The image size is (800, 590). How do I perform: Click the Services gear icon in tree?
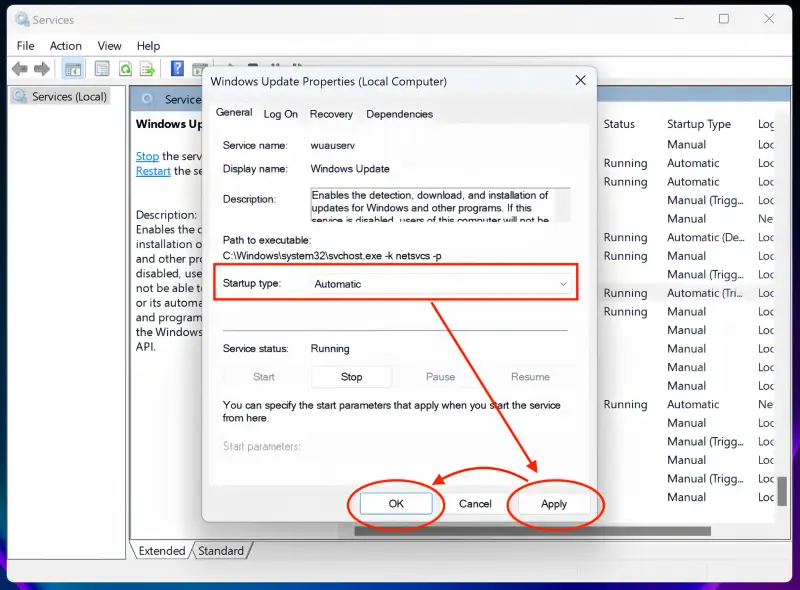(x=20, y=96)
